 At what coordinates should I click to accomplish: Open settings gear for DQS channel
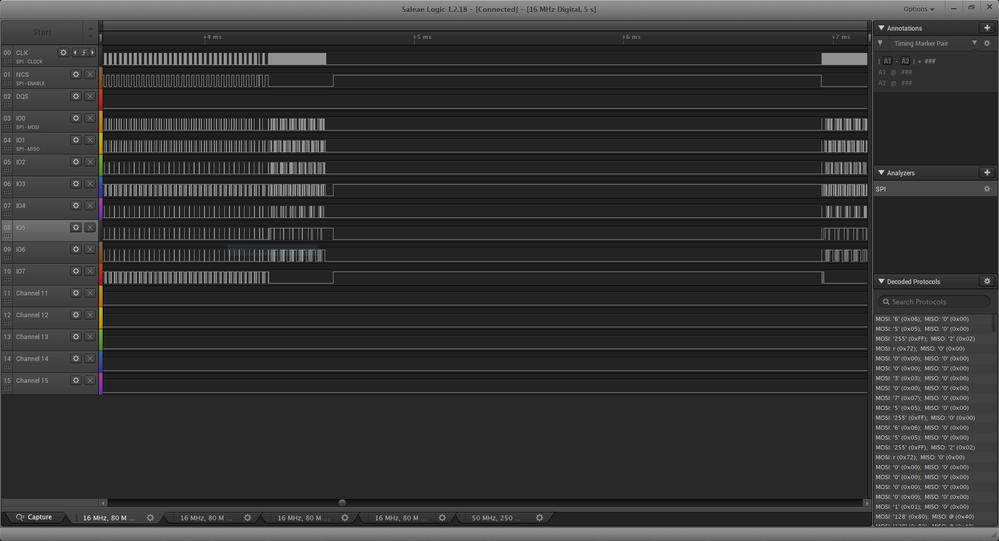[76, 96]
